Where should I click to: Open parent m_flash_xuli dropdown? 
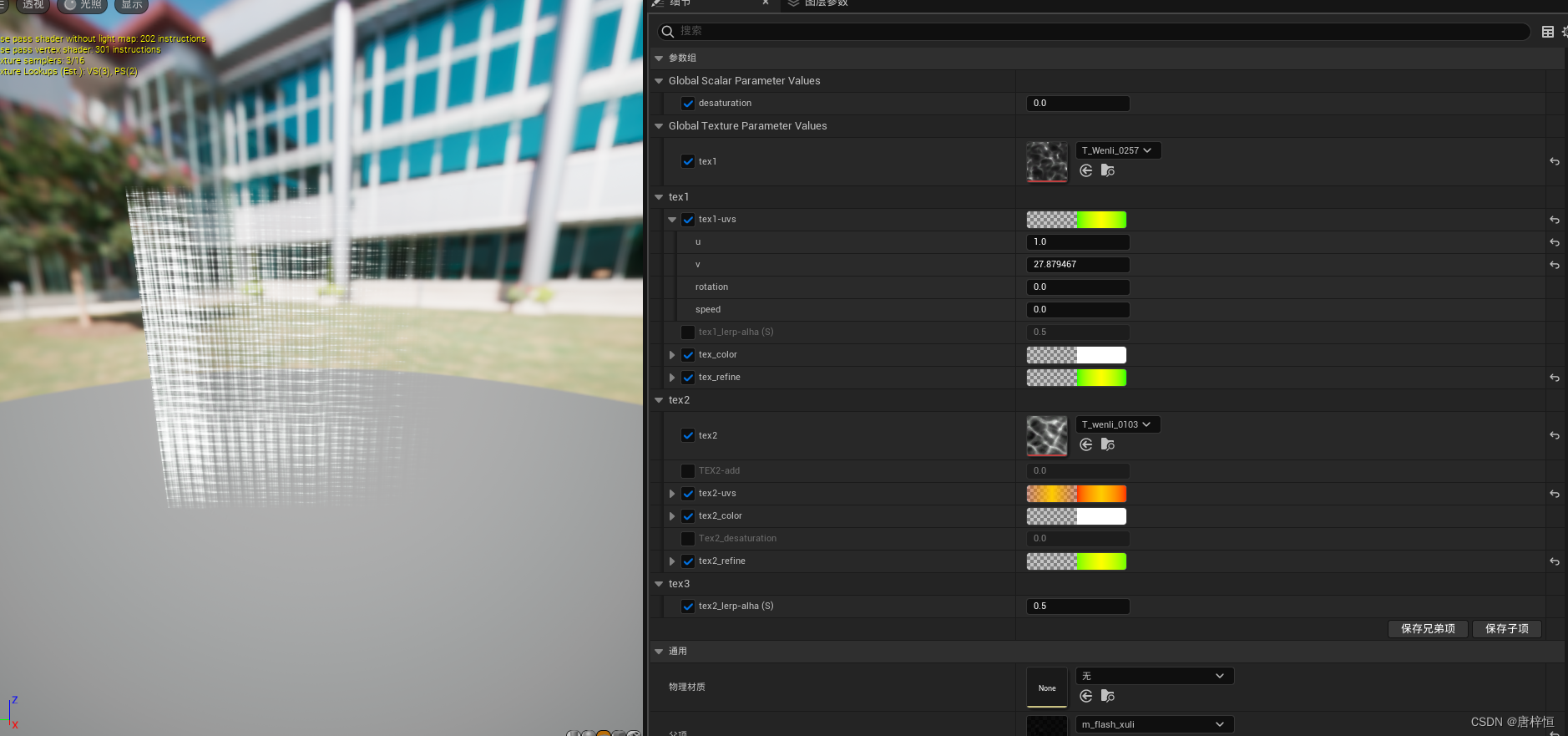tap(1155, 724)
